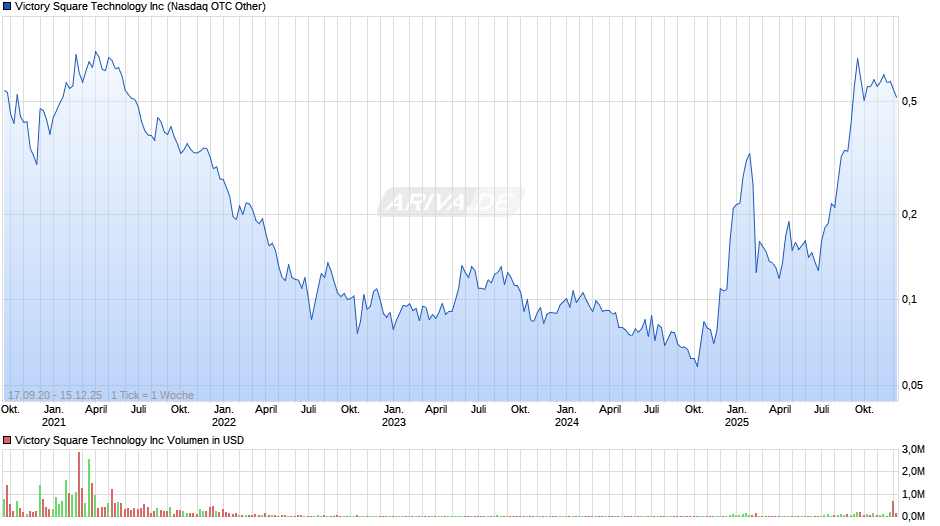Click the '1 Tick = 1 Woche' label
The height and width of the screenshot is (526, 940).
click(152, 395)
